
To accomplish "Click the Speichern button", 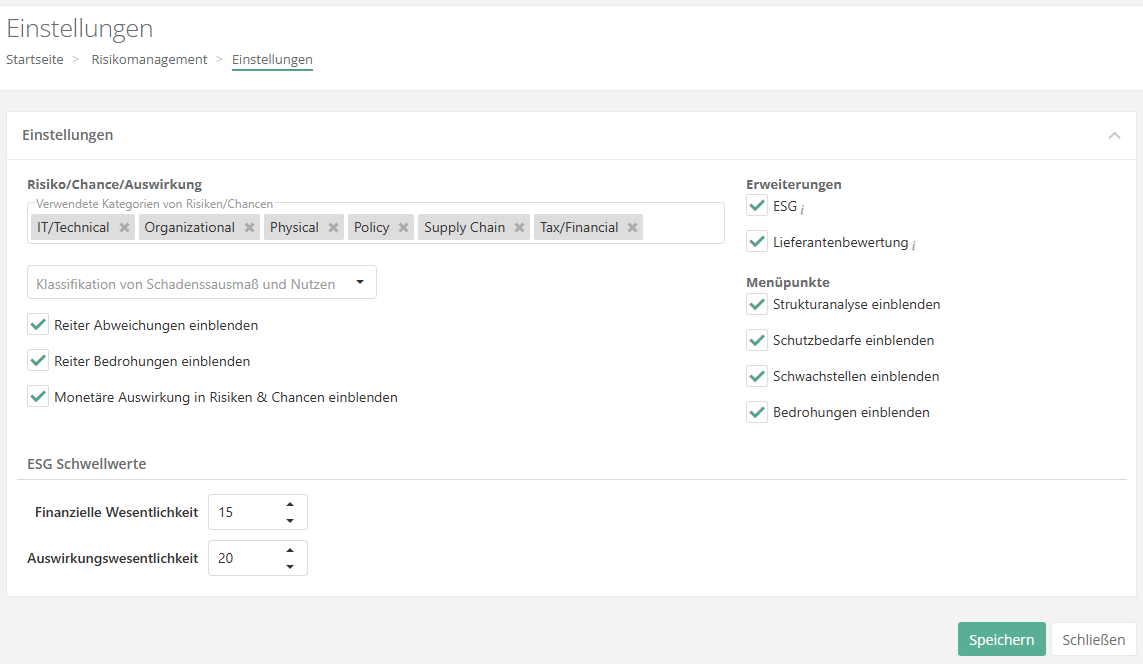I will (1001, 640).
